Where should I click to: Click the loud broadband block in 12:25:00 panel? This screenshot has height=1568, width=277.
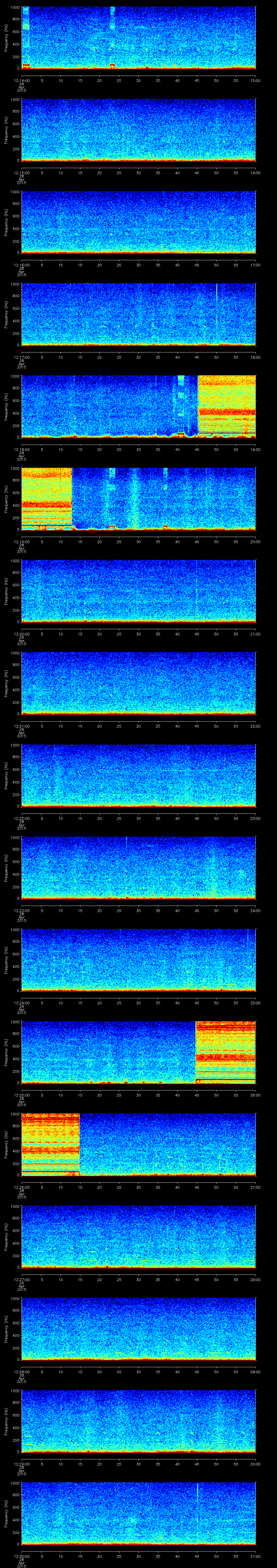click(x=225, y=1052)
